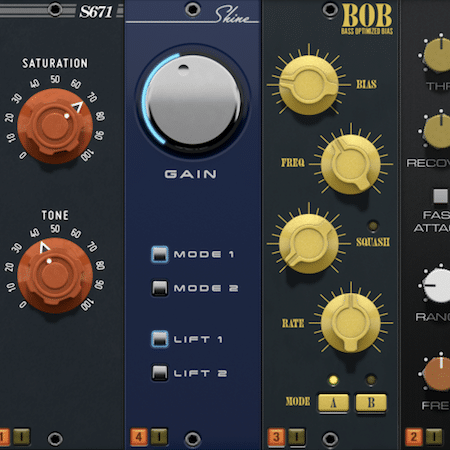Click the slot number 4 button
Viewport: 450px width, 450px height.
coord(138,436)
